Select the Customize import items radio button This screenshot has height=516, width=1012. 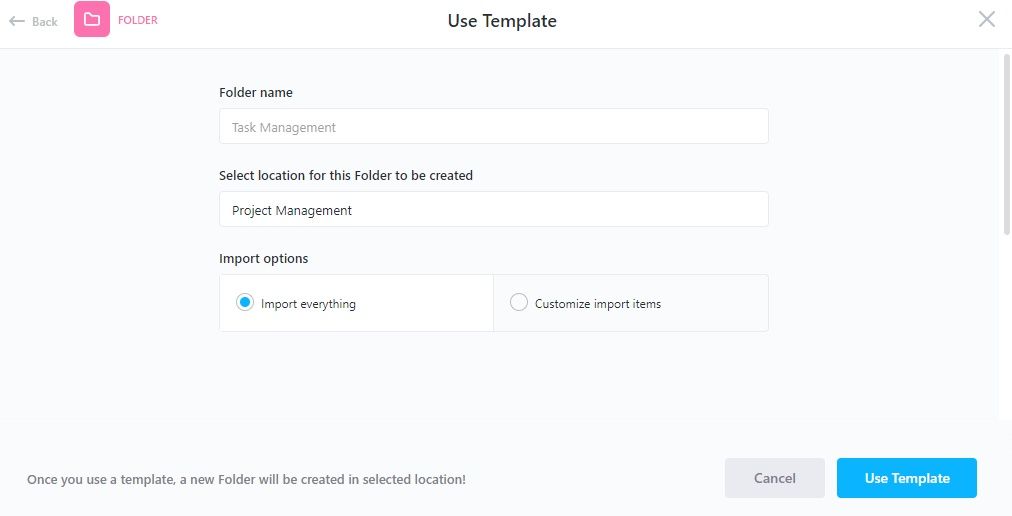pyautogui.click(x=519, y=303)
